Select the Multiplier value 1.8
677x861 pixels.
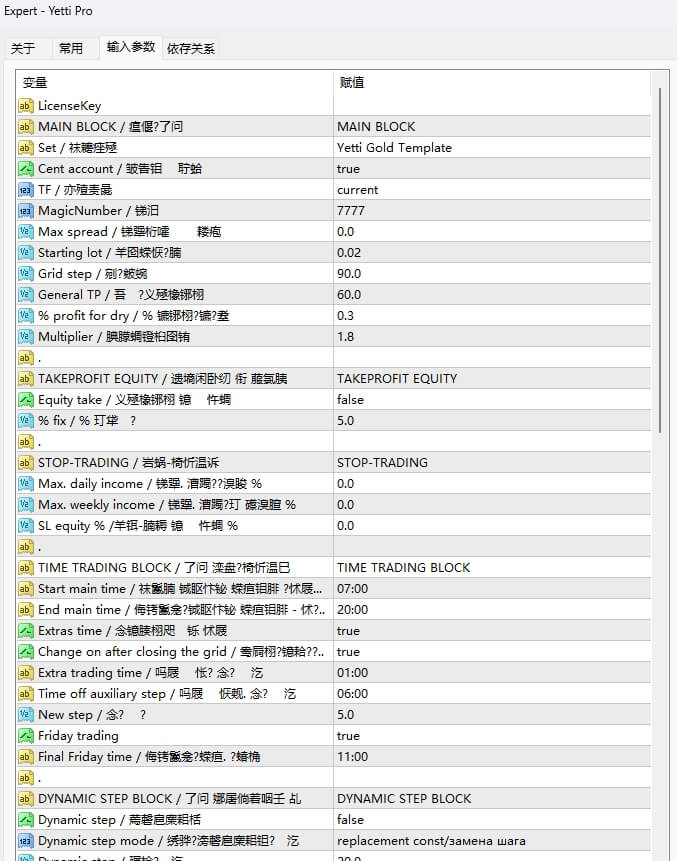point(492,337)
